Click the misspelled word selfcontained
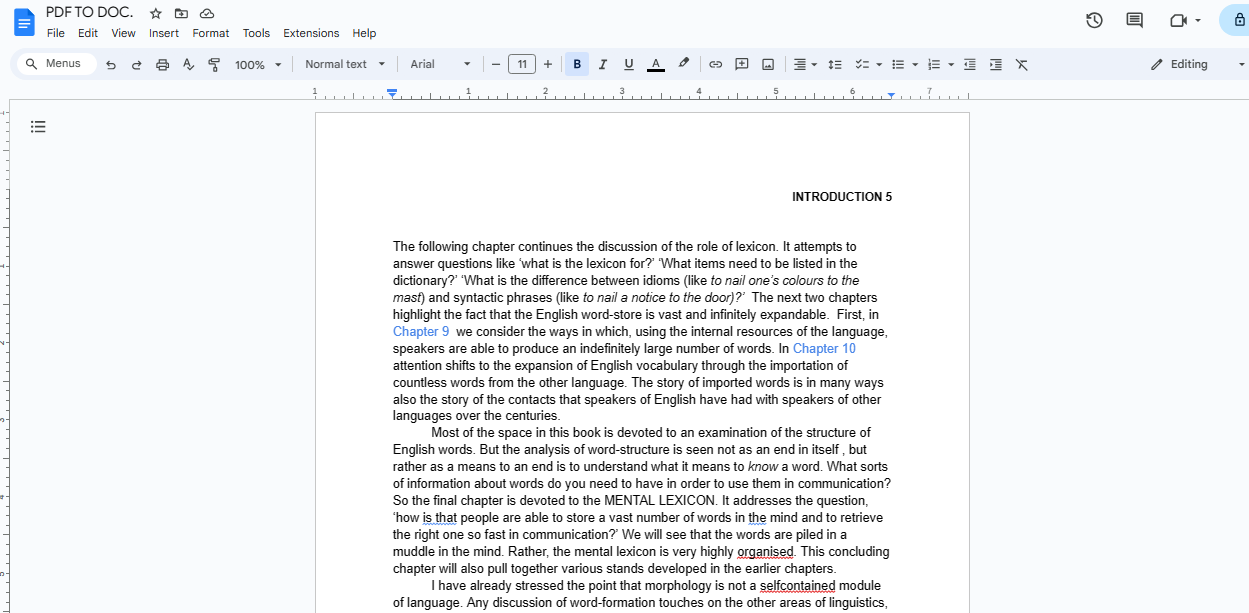The height and width of the screenshot is (613, 1249). 797,586
